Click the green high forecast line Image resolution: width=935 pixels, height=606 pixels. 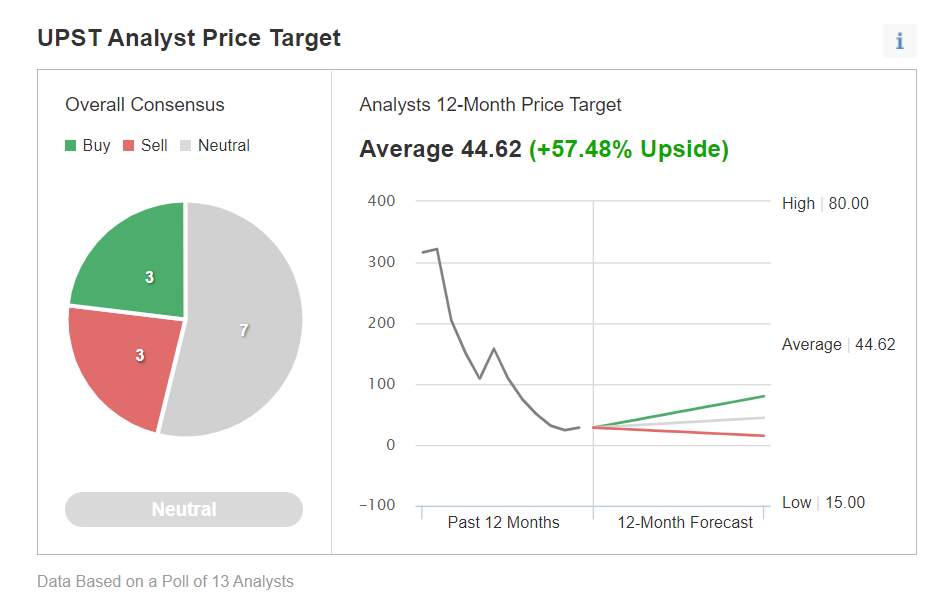pos(700,408)
